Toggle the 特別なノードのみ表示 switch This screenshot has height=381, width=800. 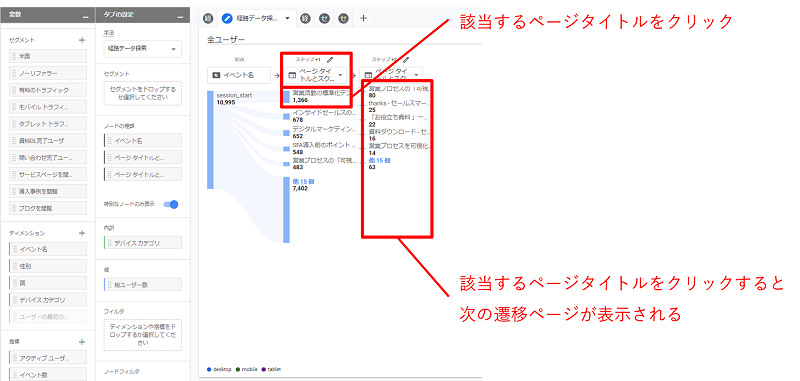tap(171, 205)
